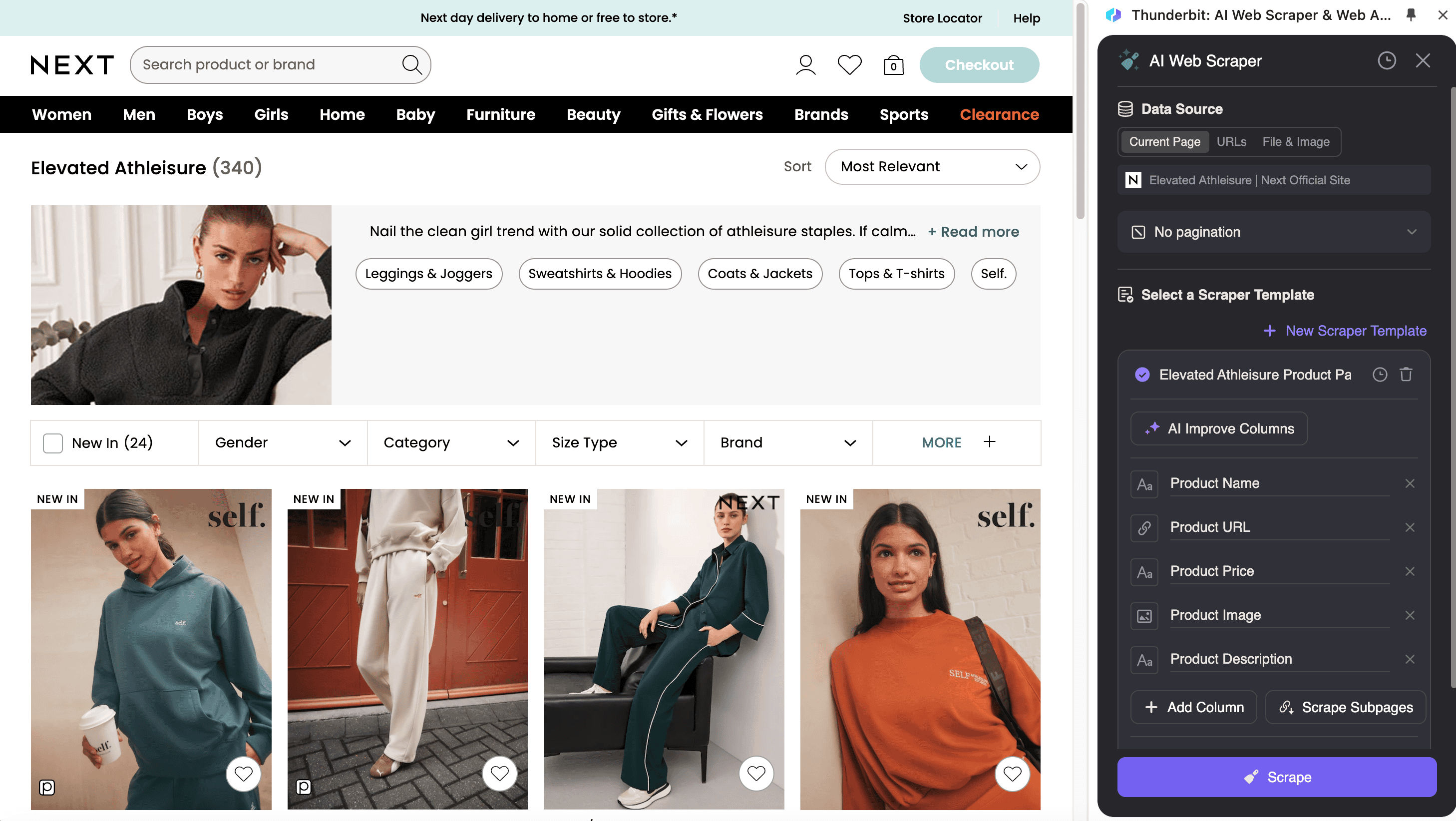
Task: Delete the Elevated Athleisure template
Action: click(1406, 375)
